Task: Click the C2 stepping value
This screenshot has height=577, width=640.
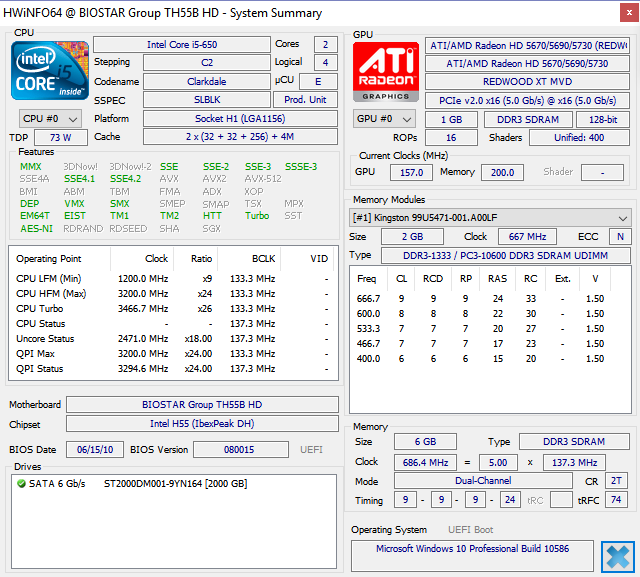Action: (207, 62)
